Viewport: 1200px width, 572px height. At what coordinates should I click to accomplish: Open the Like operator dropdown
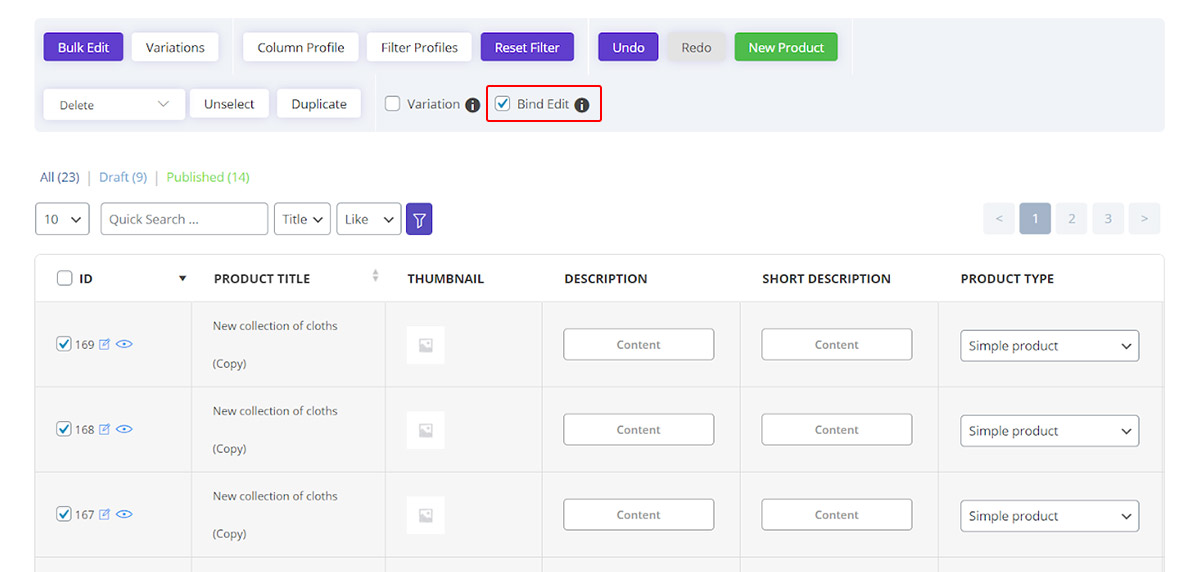[369, 219]
